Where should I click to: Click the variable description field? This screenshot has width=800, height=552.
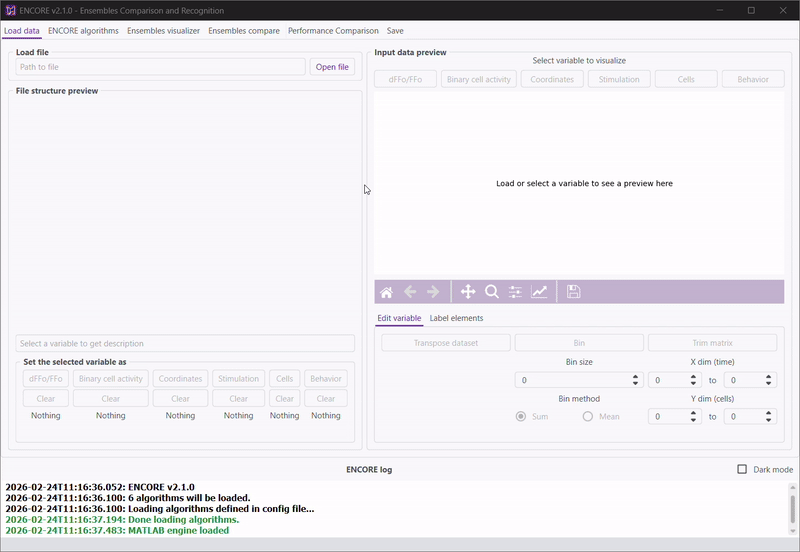[x=185, y=343]
